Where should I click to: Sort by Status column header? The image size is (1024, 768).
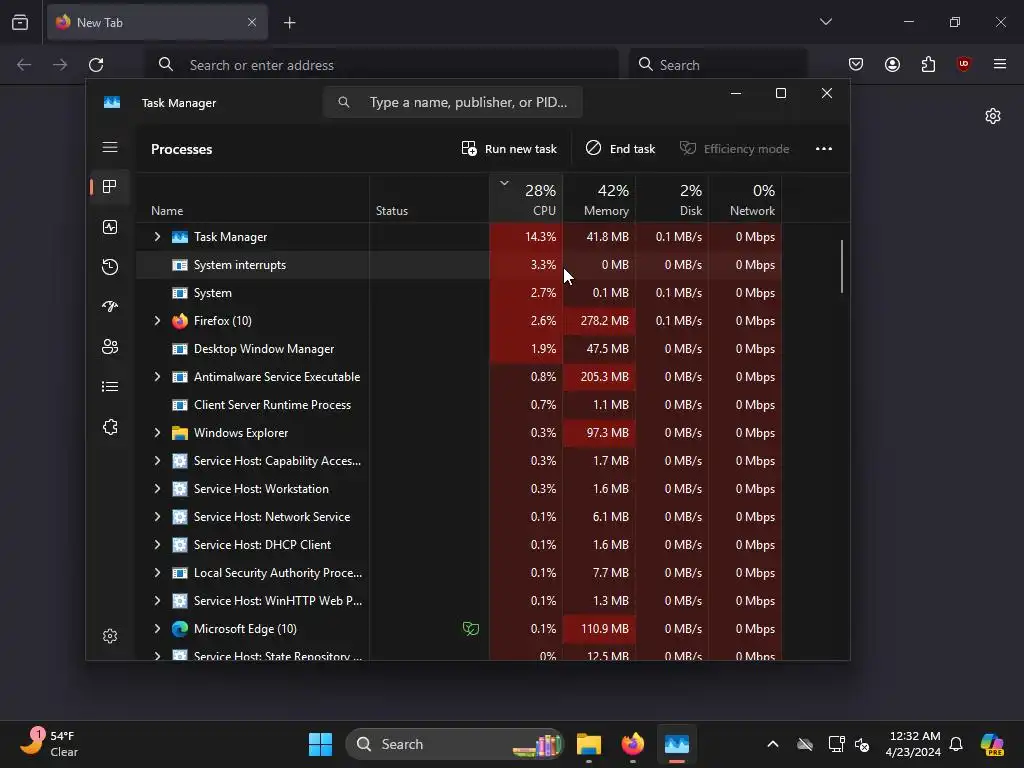pos(429,199)
